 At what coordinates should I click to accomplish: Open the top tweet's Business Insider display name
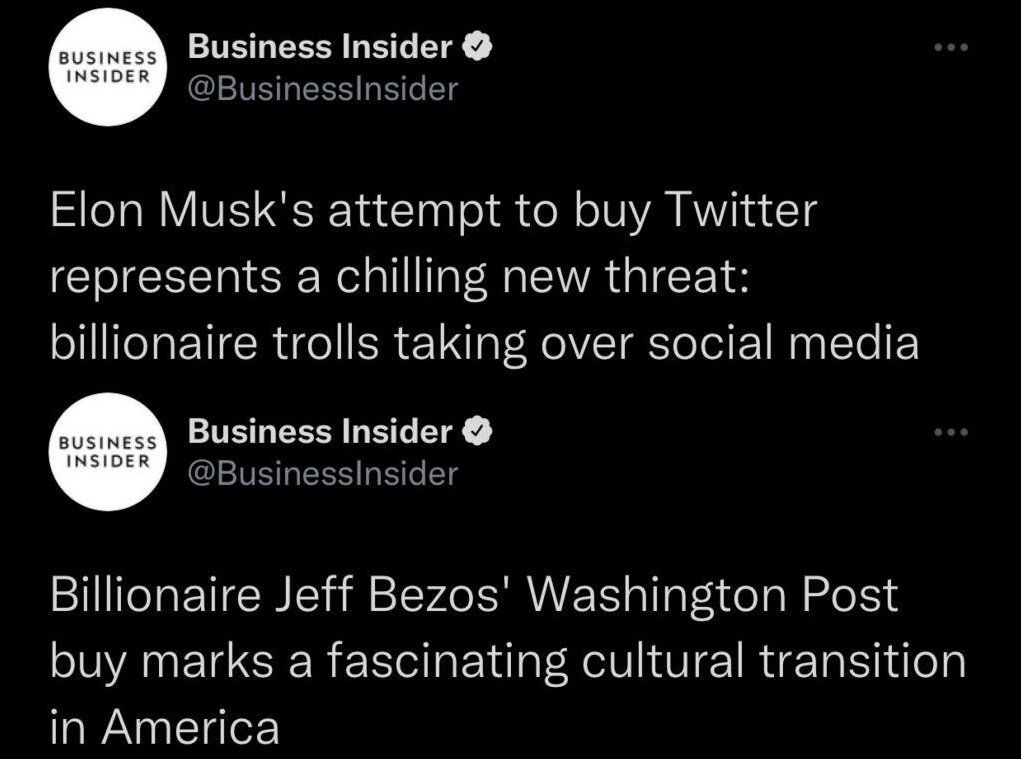[x=321, y=47]
